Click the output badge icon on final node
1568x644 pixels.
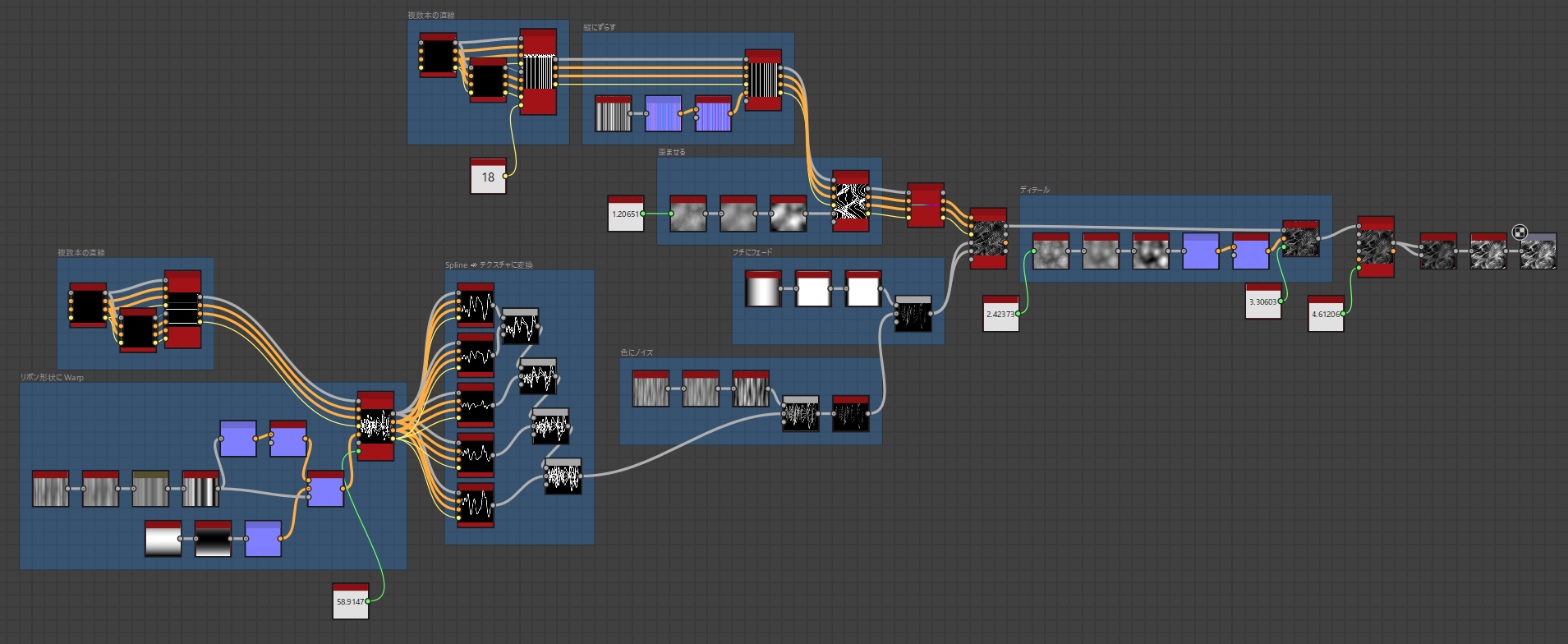[1520, 232]
